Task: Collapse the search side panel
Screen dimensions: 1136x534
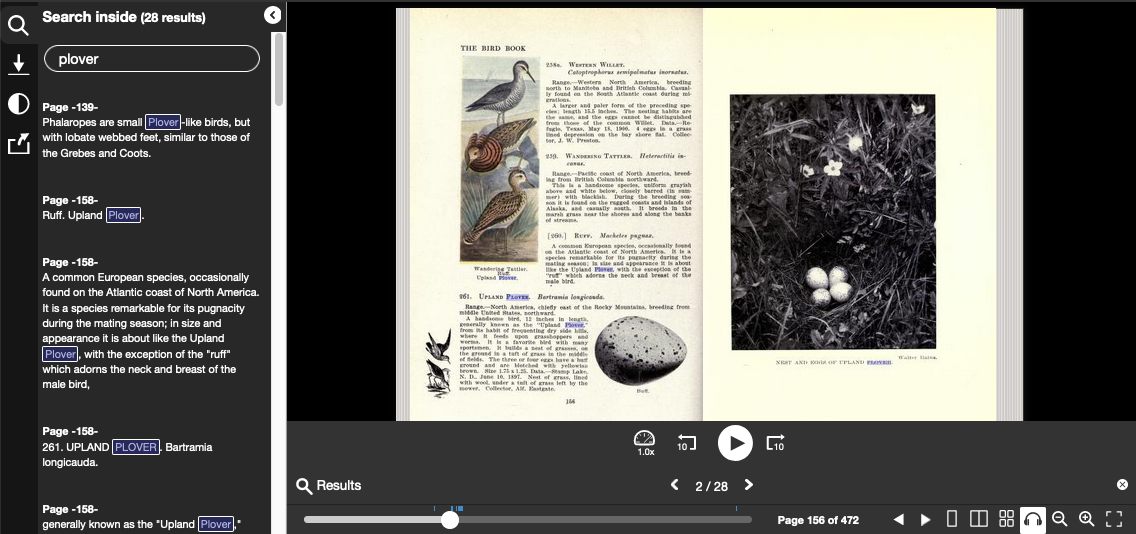Action: [x=272, y=15]
